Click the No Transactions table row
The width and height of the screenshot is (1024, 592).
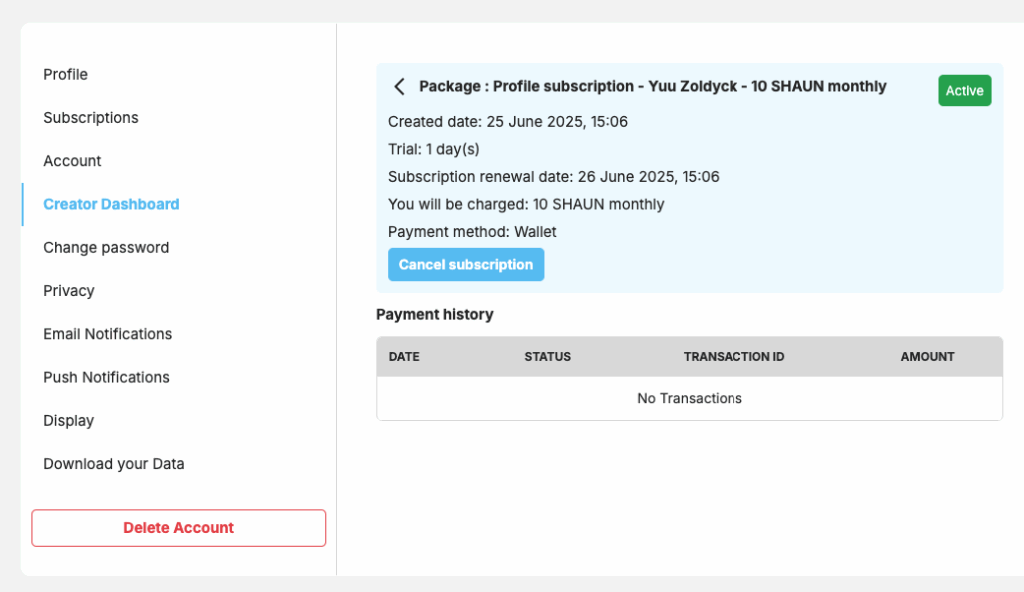(690, 399)
